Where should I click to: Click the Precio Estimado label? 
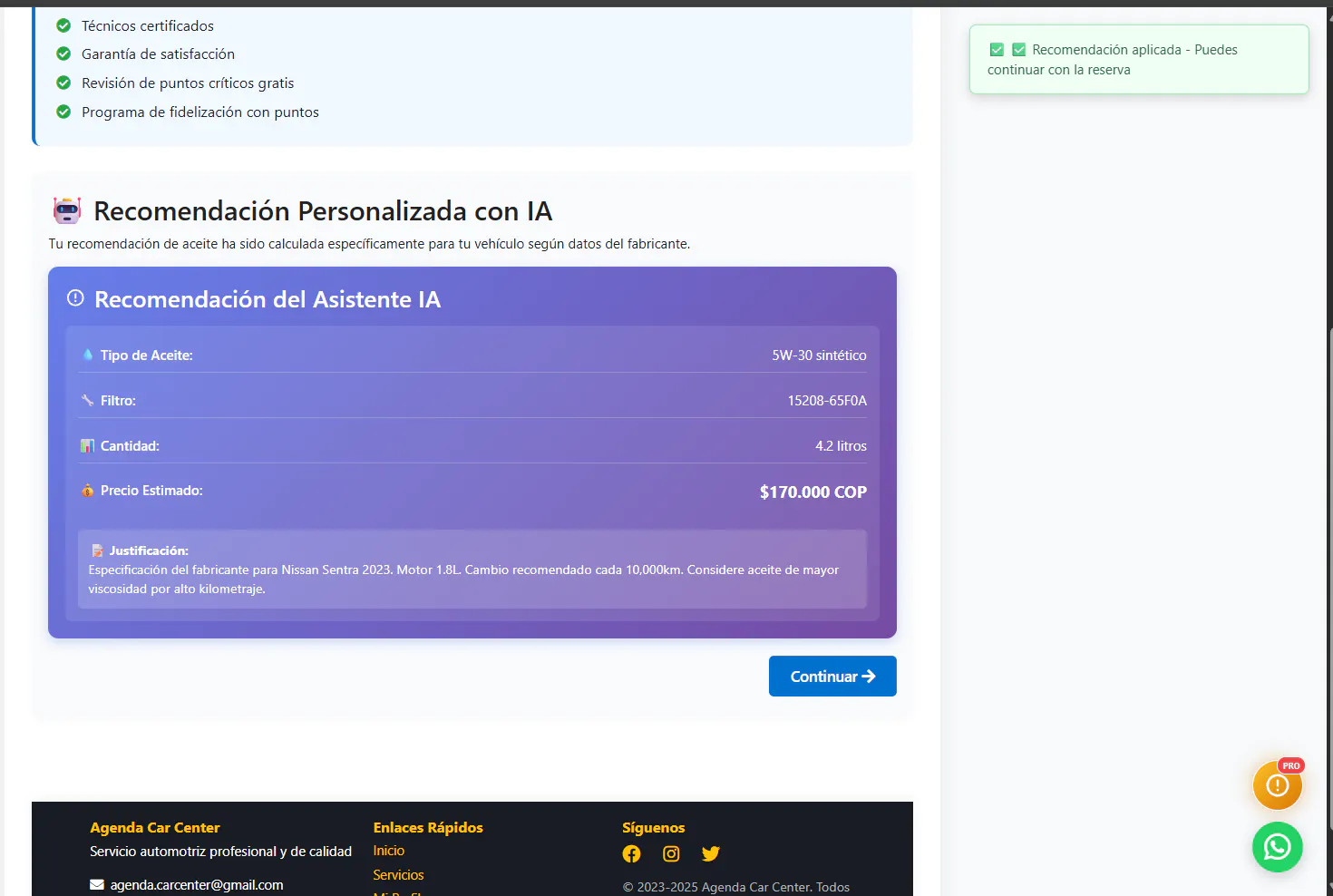[x=151, y=491]
